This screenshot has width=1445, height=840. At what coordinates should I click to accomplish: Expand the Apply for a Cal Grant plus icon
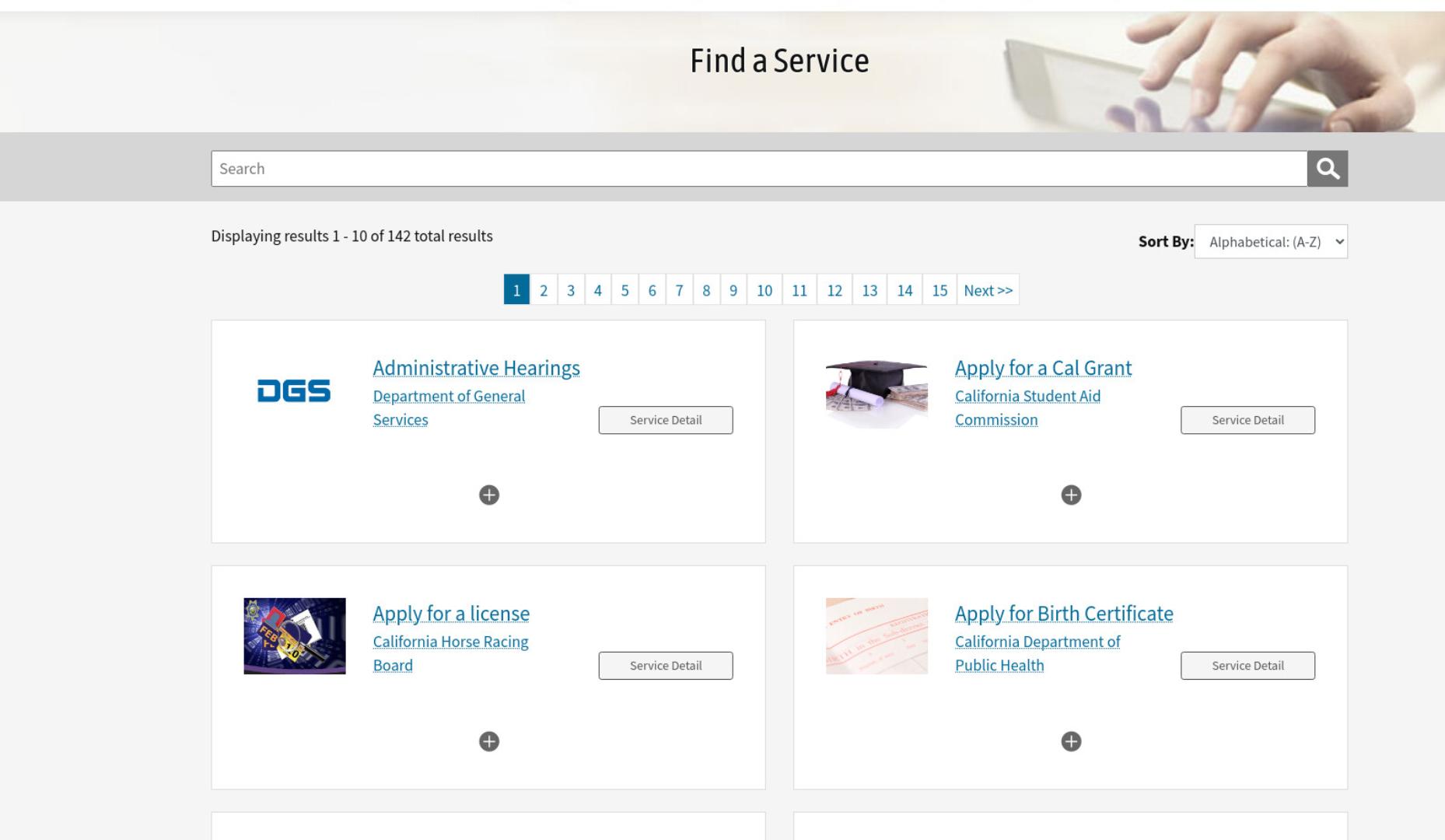click(x=1071, y=495)
